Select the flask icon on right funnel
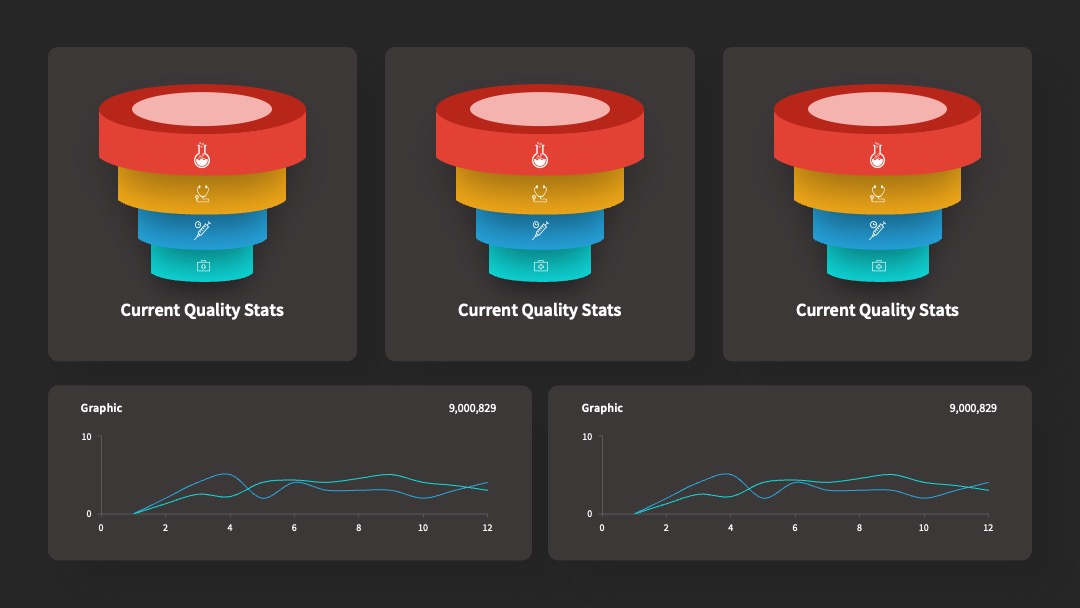This screenshot has width=1080, height=608. 877,155
